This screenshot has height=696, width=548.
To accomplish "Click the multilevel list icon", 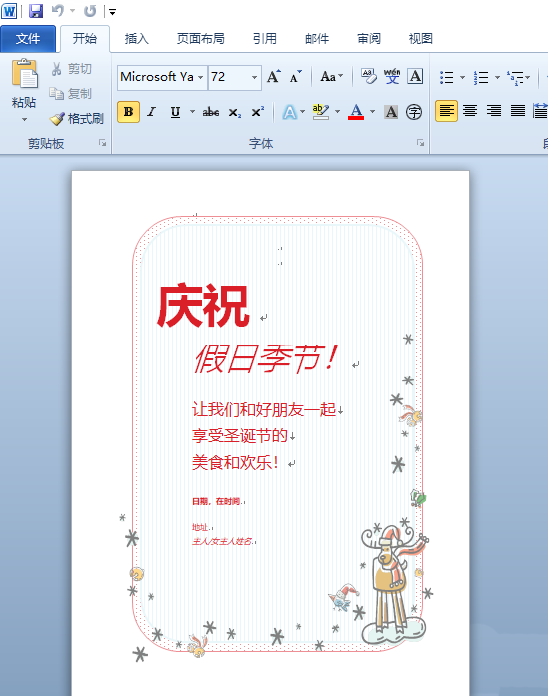I will (x=516, y=77).
